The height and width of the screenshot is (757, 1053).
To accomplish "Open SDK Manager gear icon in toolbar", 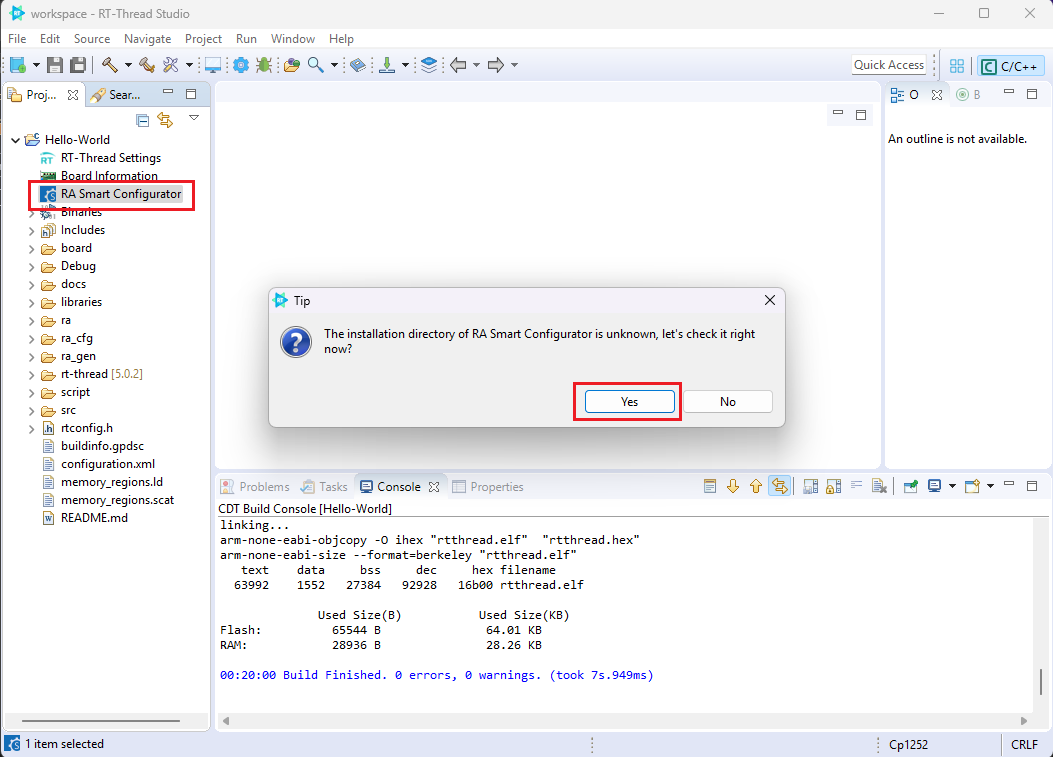I will tap(241, 65).
